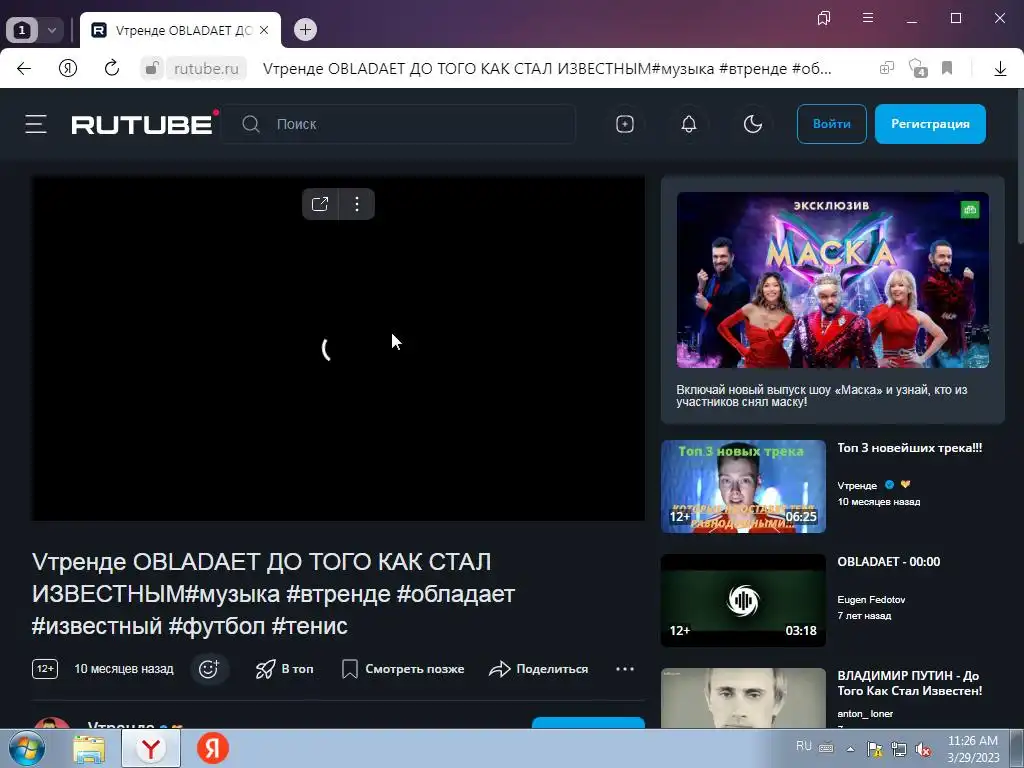Click browser back arrow
1024x768 pixels.
[24, 68]
